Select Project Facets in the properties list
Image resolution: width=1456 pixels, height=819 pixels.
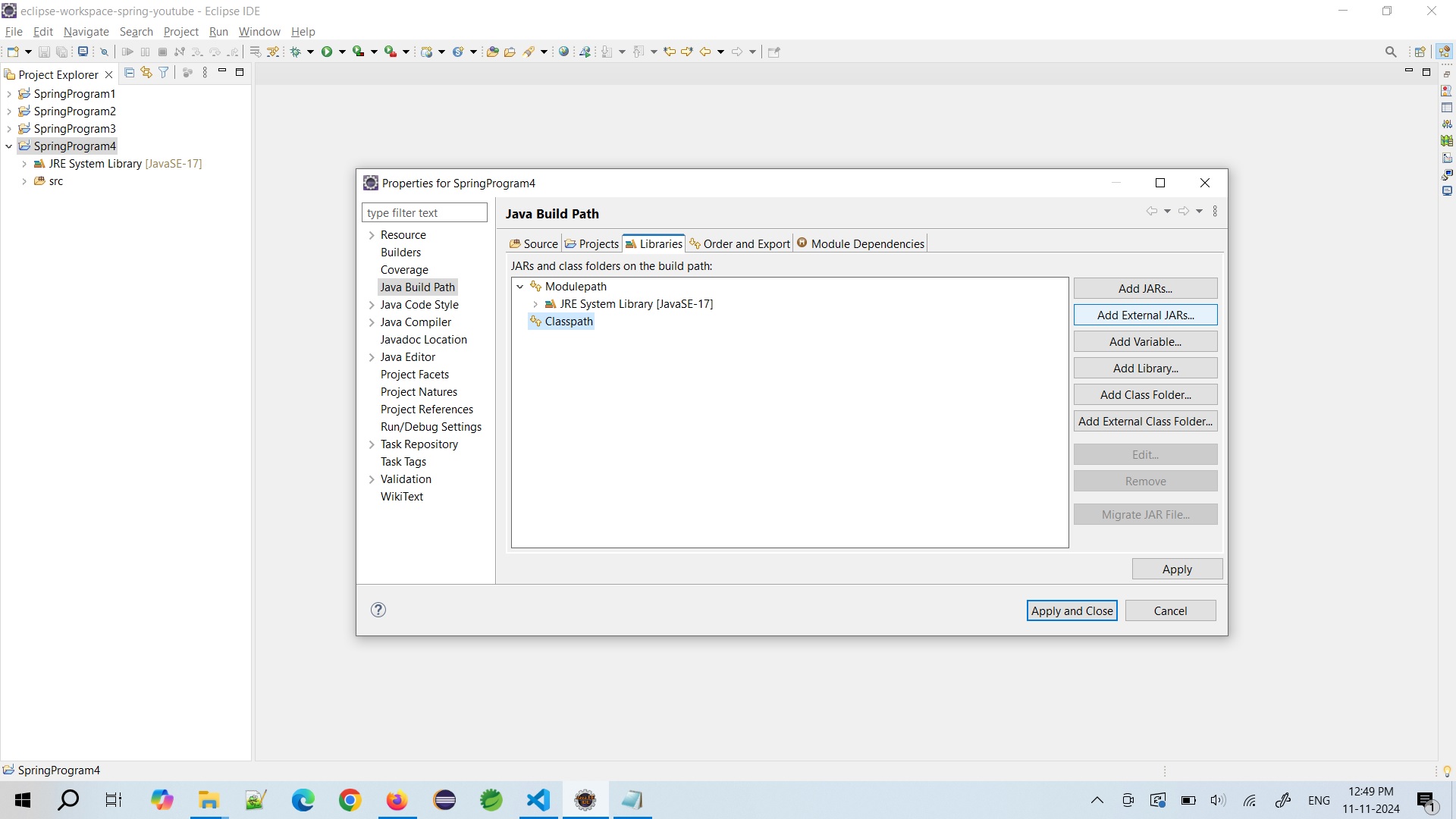(414, 375)
